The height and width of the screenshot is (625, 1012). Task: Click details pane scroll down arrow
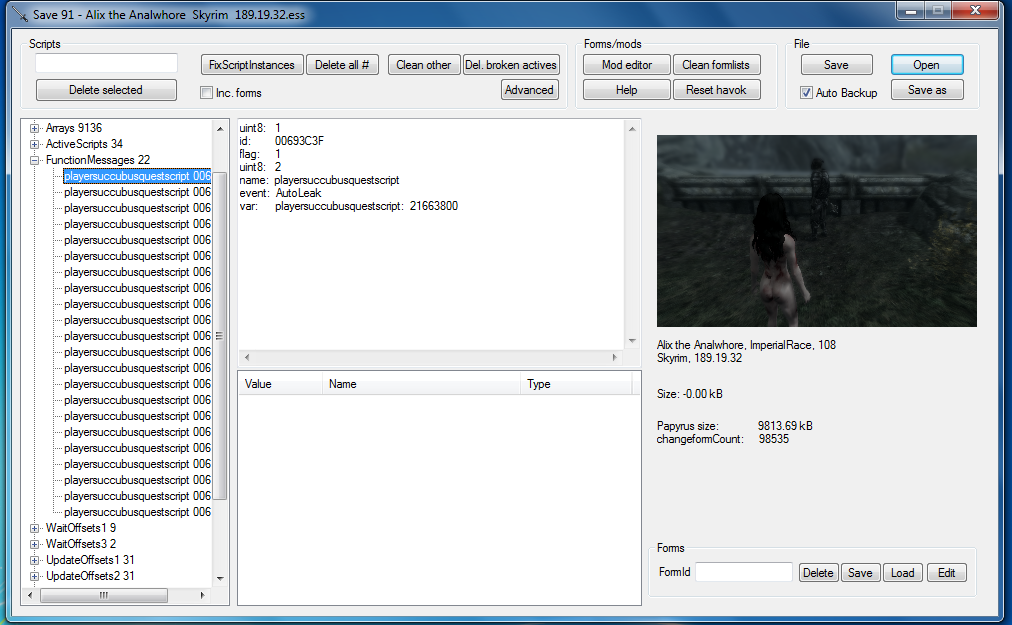pos(632,340)
